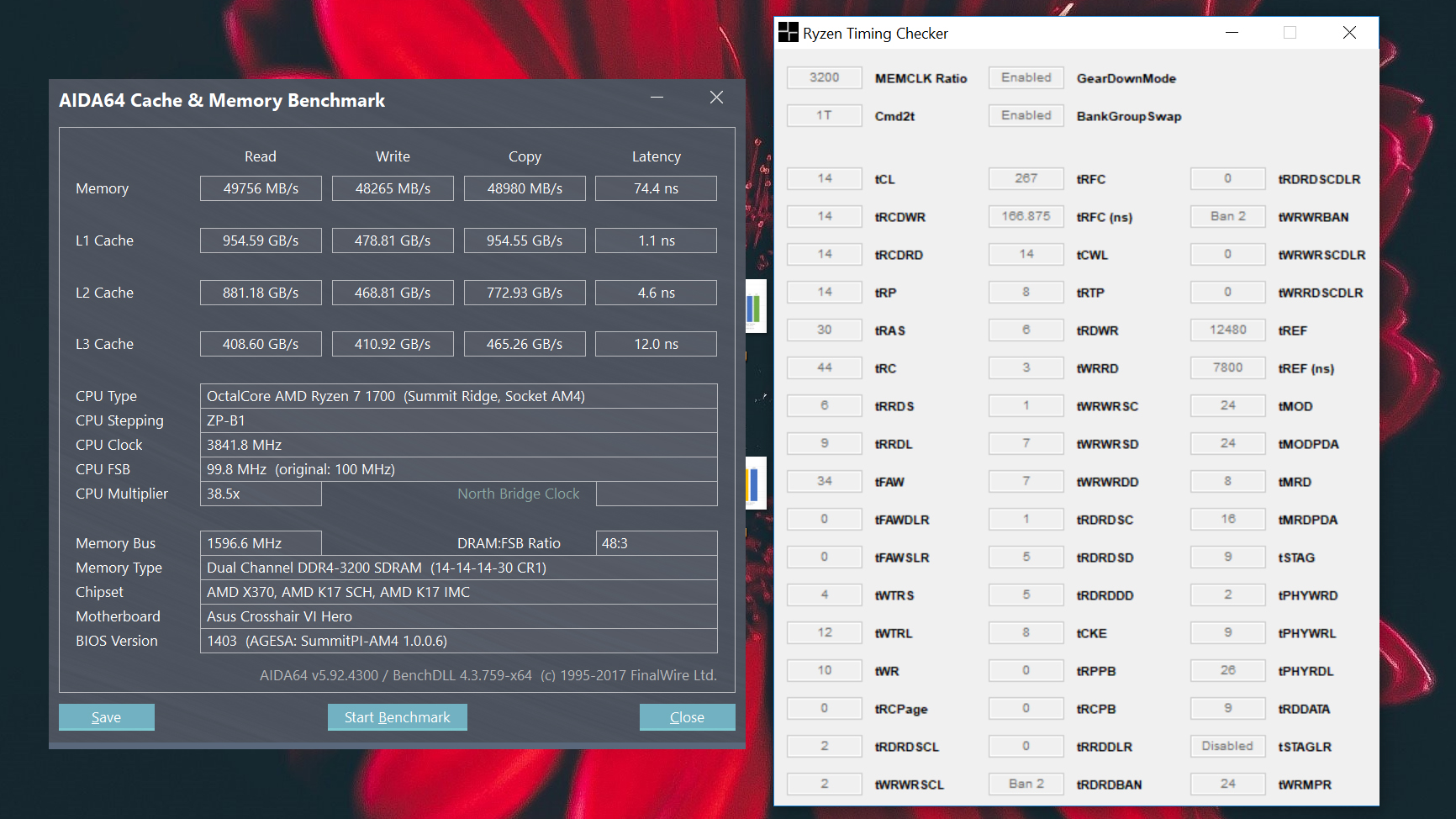This screenshot has height=819, width=1456.
Task: Select the Memory Copy 48980 MB/s field
Action: tap(525, 188)
